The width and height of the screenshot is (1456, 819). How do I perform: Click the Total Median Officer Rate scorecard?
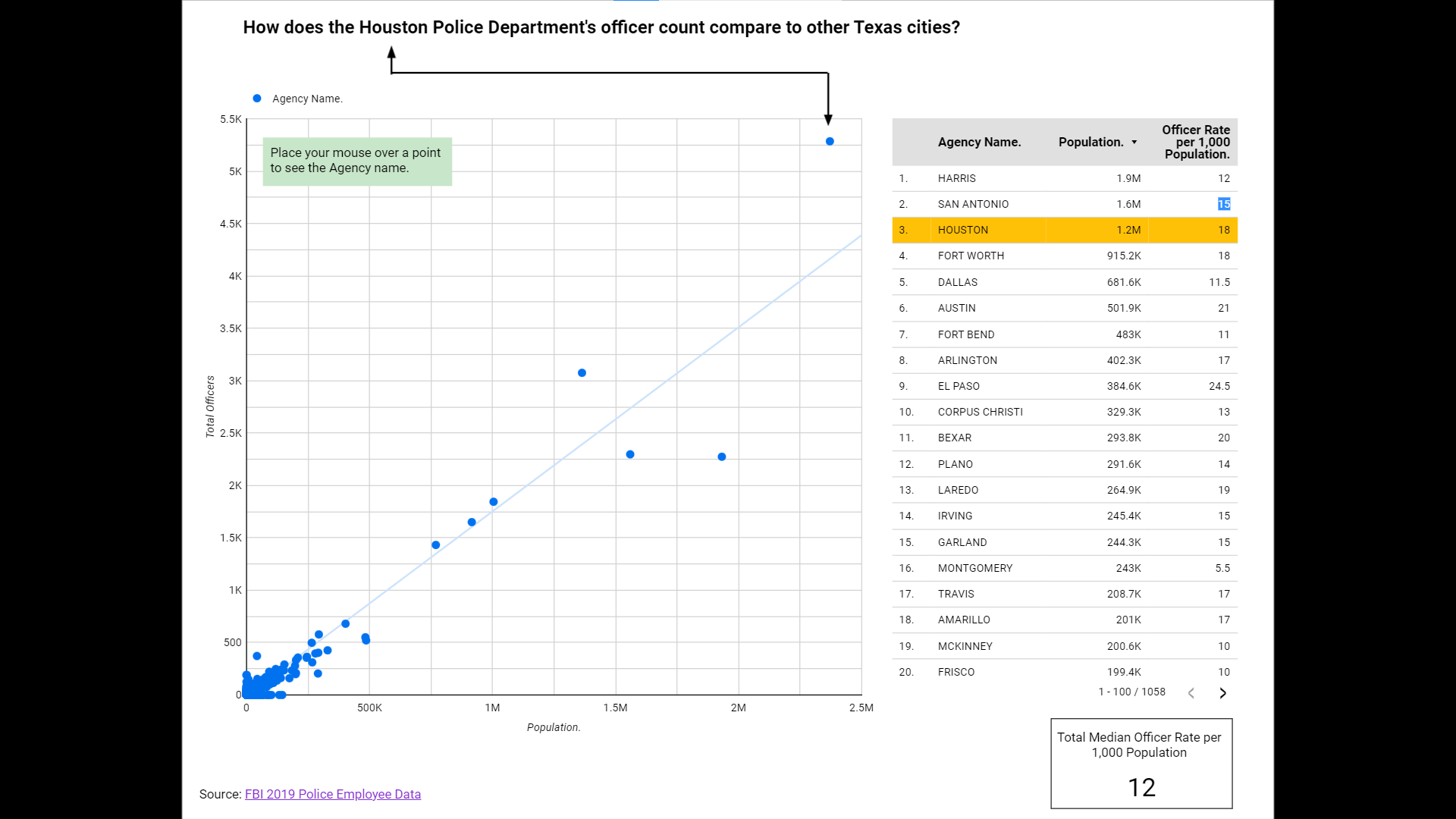tap(1141, 764)
